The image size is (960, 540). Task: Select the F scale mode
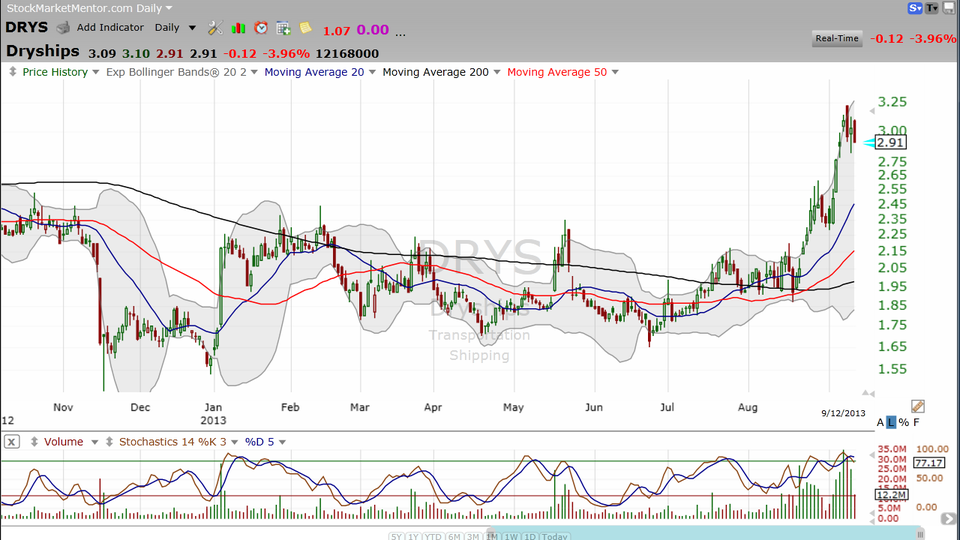[917, 422]
